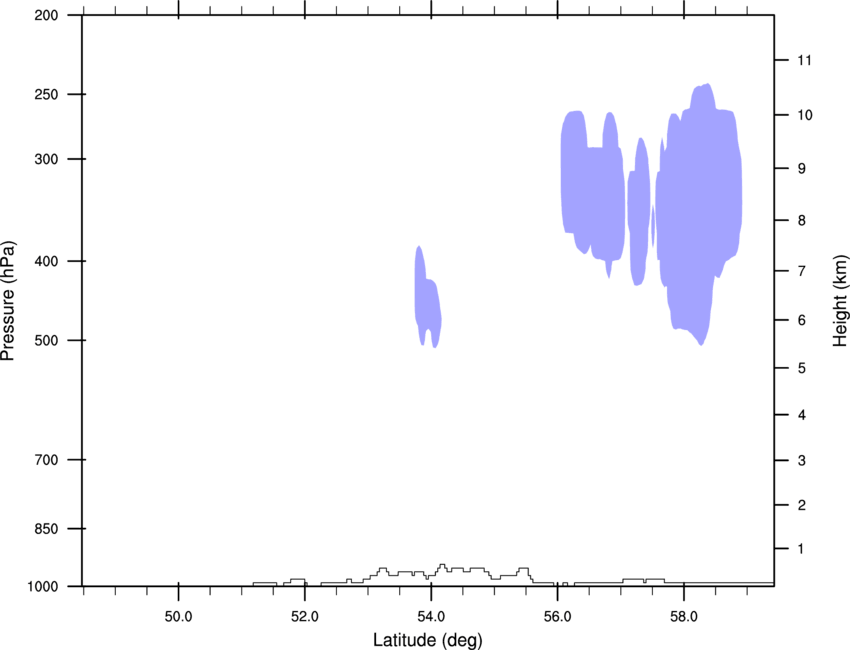The height and width of the screenshot is (650, 850).
Task: Click the 850 pressure tick label
Action: click(x=46, y=529)
